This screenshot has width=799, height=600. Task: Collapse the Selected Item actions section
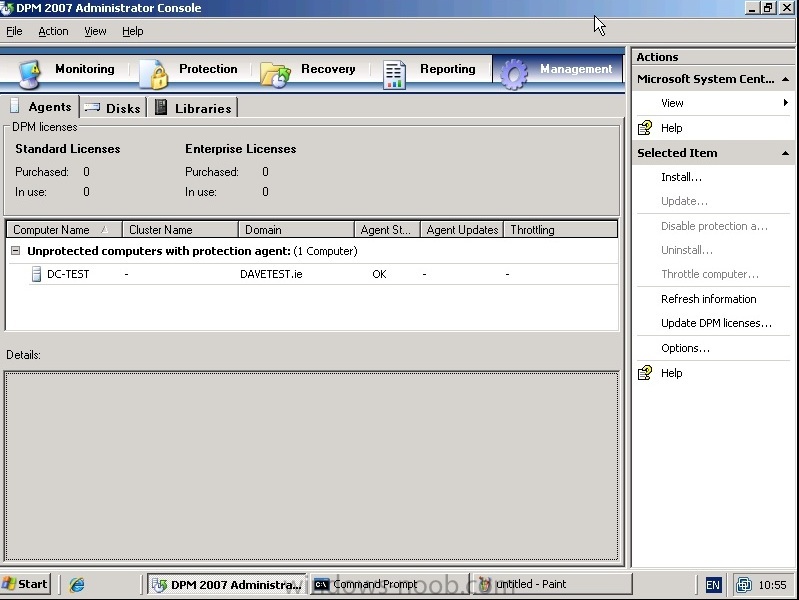(x=785, y=153)
